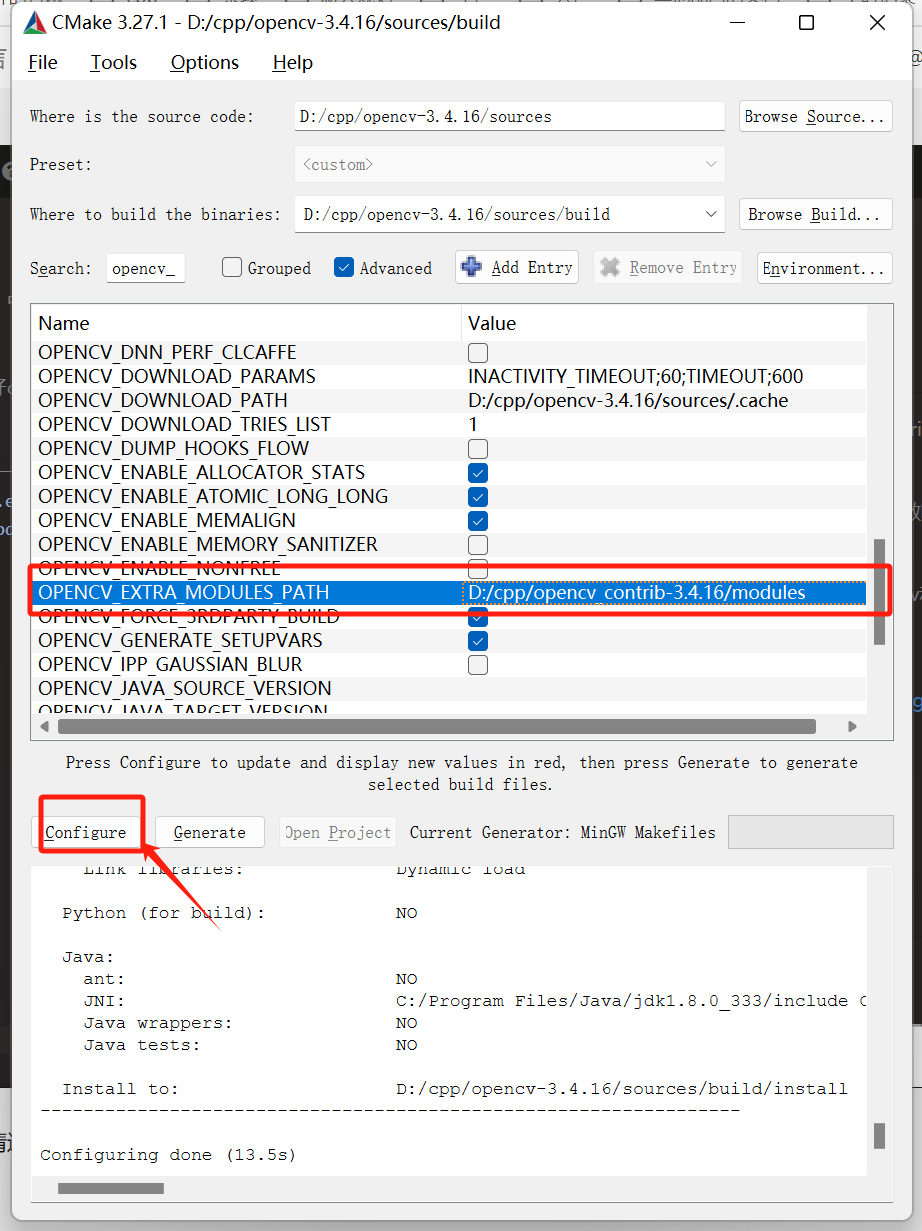
Task: Uncheck the OPENCV_GENERATE_SETUPVARS checkbox
Action: (x=478, y=640)
